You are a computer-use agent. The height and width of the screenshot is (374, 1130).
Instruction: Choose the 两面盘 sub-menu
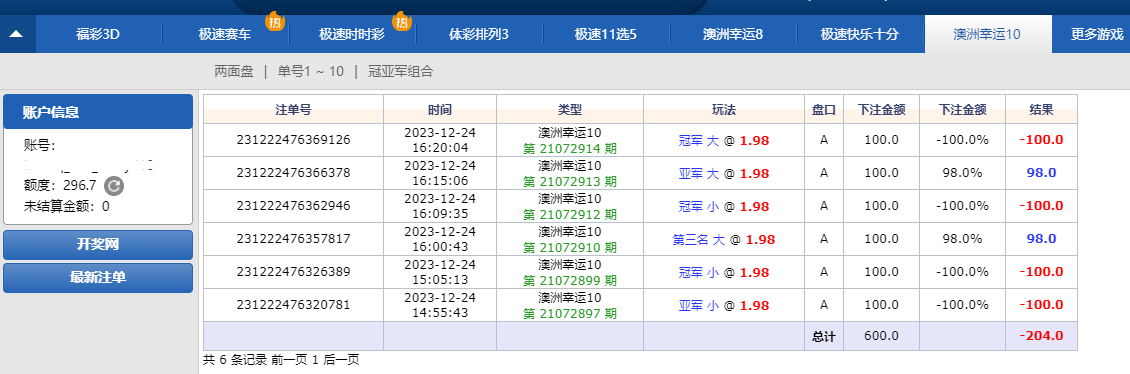[x=233, y=71]
